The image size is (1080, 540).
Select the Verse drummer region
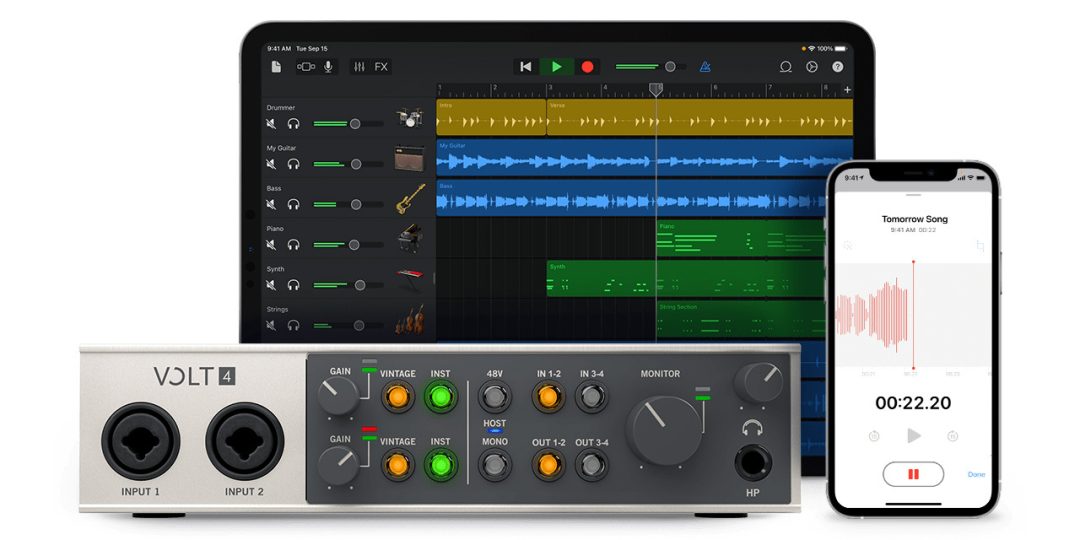point(700,117)
